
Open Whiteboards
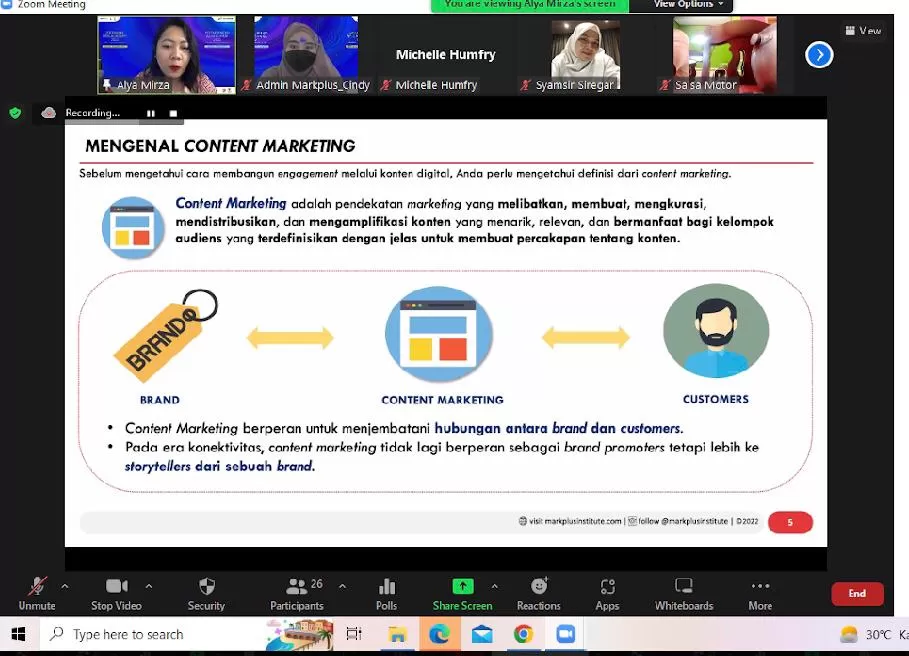point(684,593)
